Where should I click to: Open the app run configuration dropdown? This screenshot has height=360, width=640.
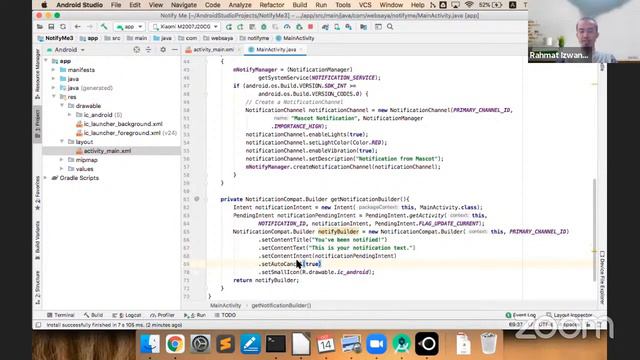tap(129, 27)
